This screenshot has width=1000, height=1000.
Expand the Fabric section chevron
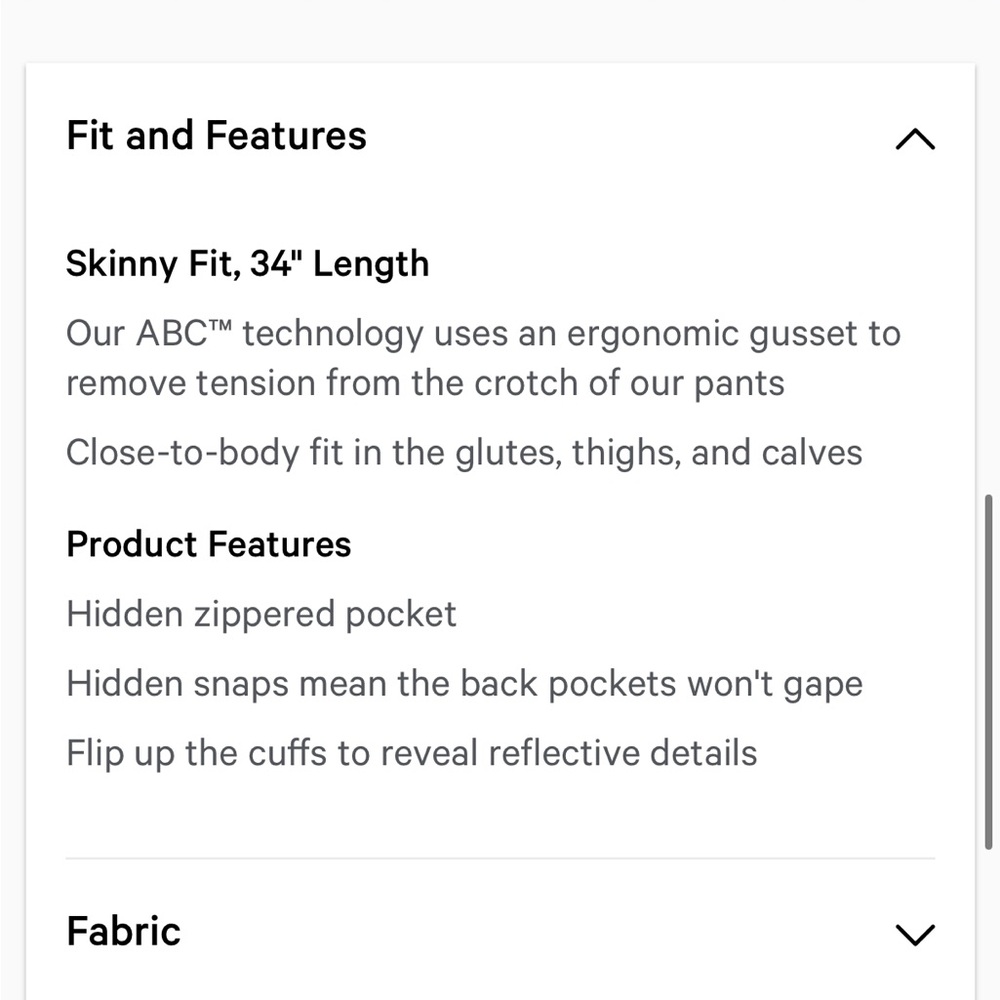click(x=915, y=934)
